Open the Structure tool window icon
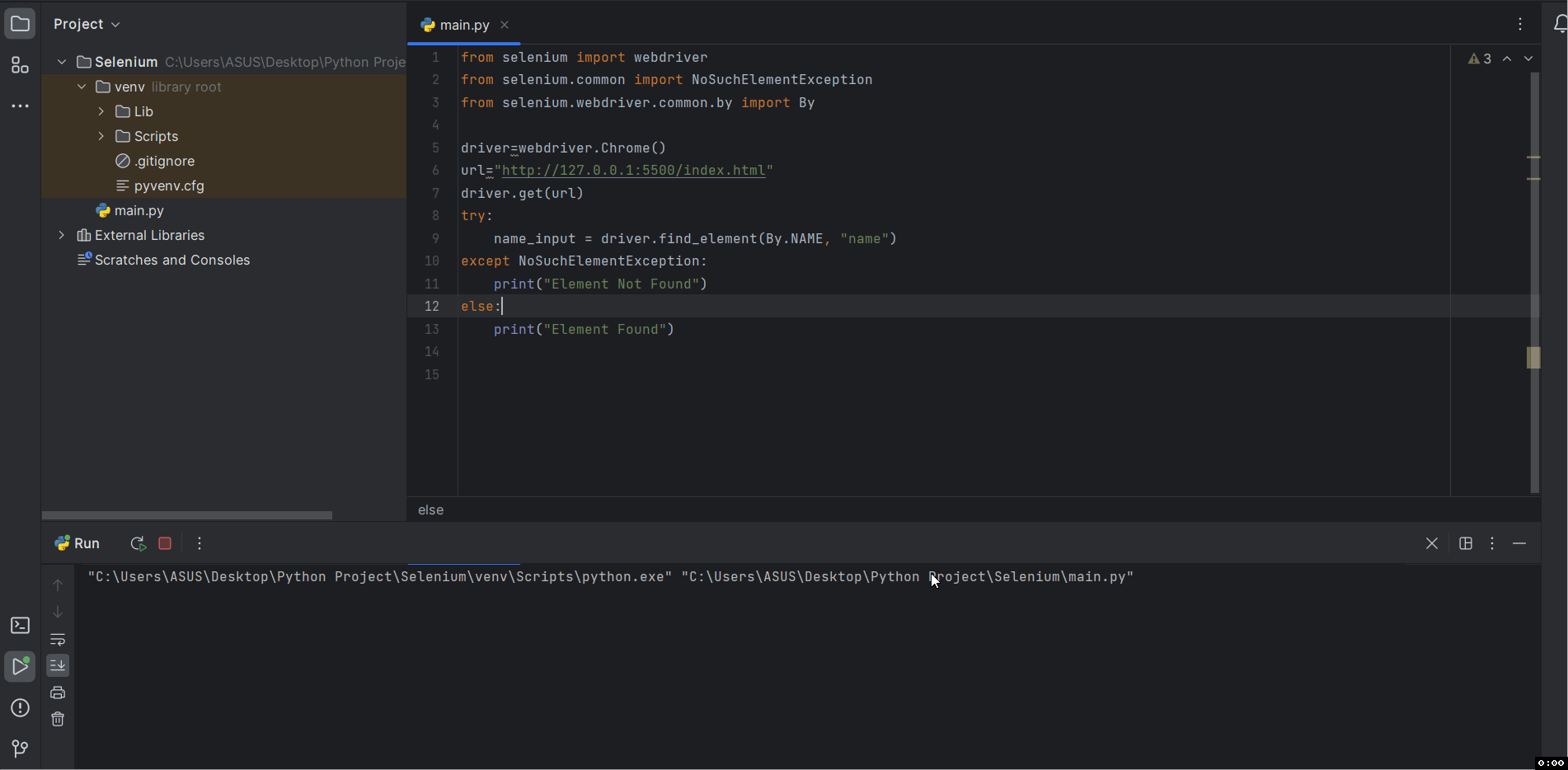 tap(20, 66)
